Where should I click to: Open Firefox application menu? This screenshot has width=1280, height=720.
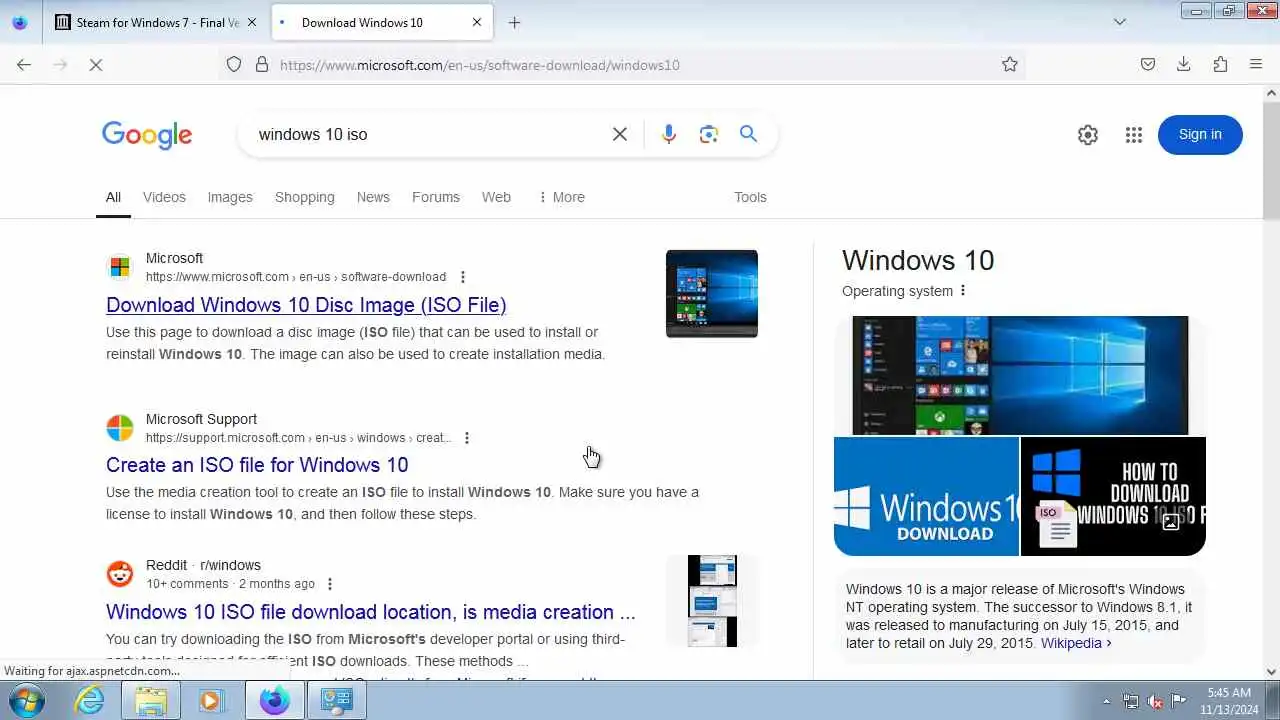1256,64
